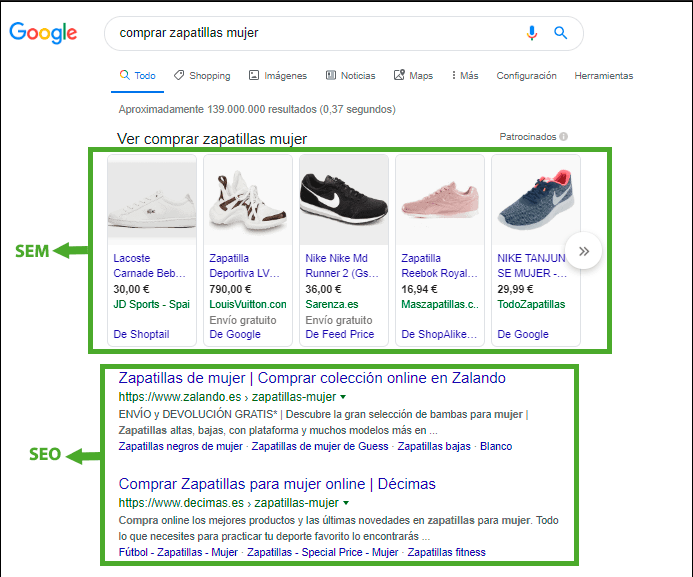Open the Maps tab
This screenshot has width=693, height=577.
point(413,76)
